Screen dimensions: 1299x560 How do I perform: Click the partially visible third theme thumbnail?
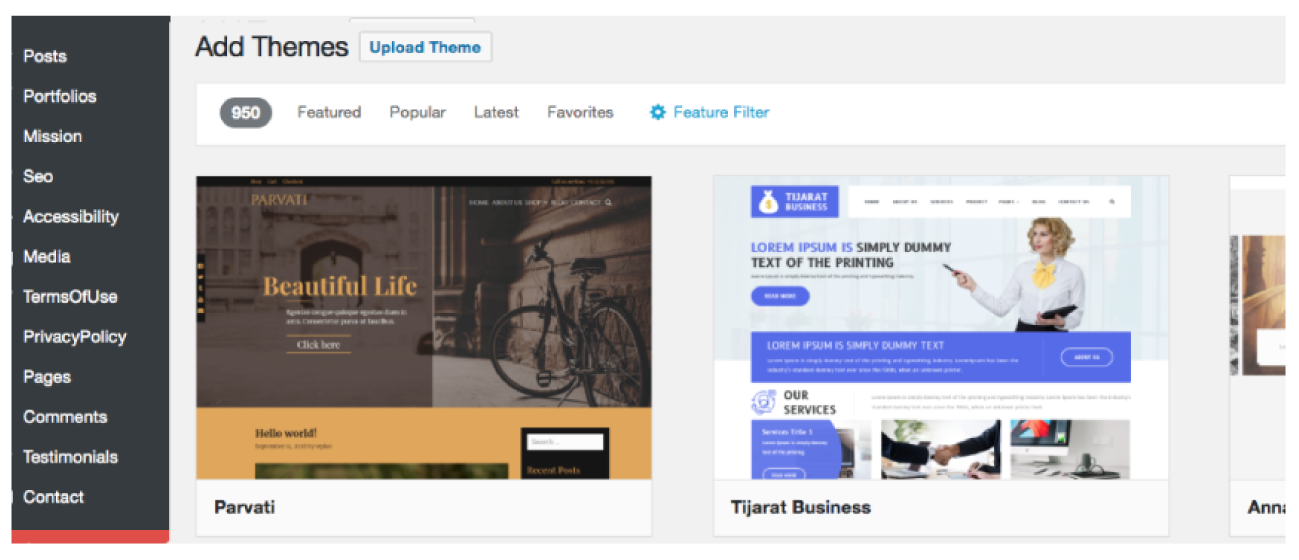point(1257,328)
